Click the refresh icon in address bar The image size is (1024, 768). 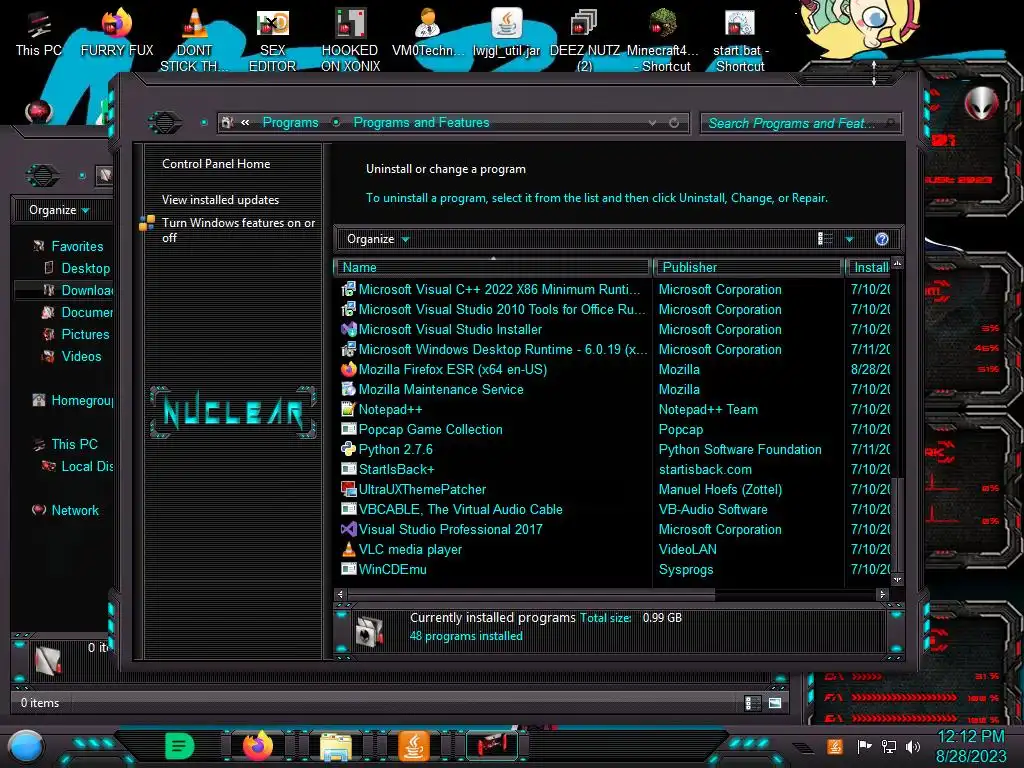pyautogui.click(x=674, y=122)
